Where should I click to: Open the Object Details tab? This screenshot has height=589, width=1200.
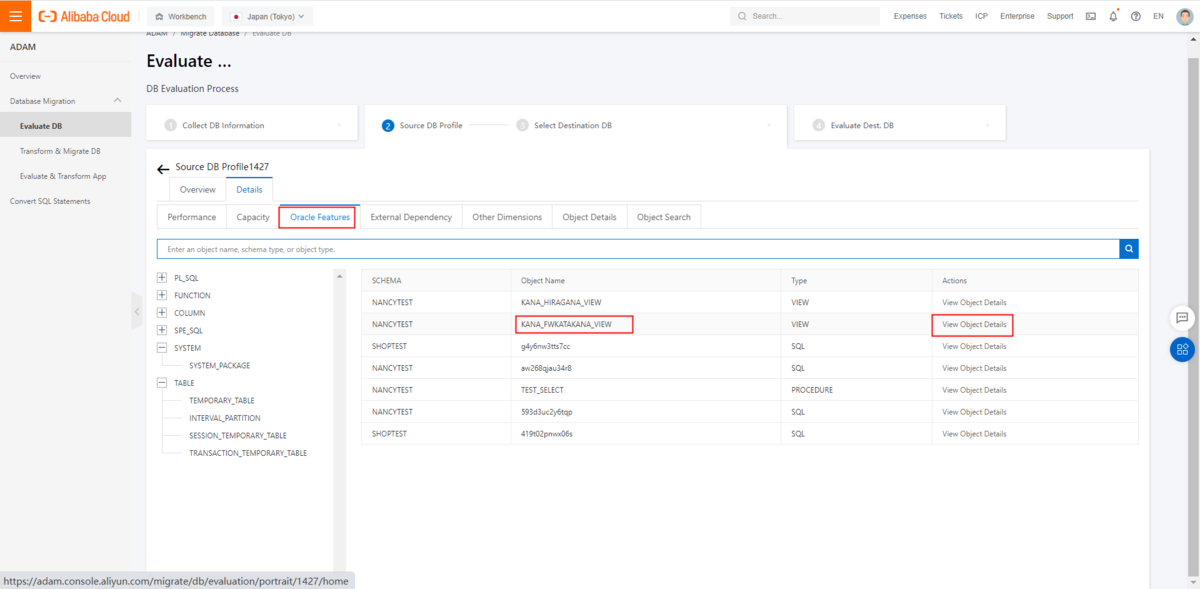(589, 217)
